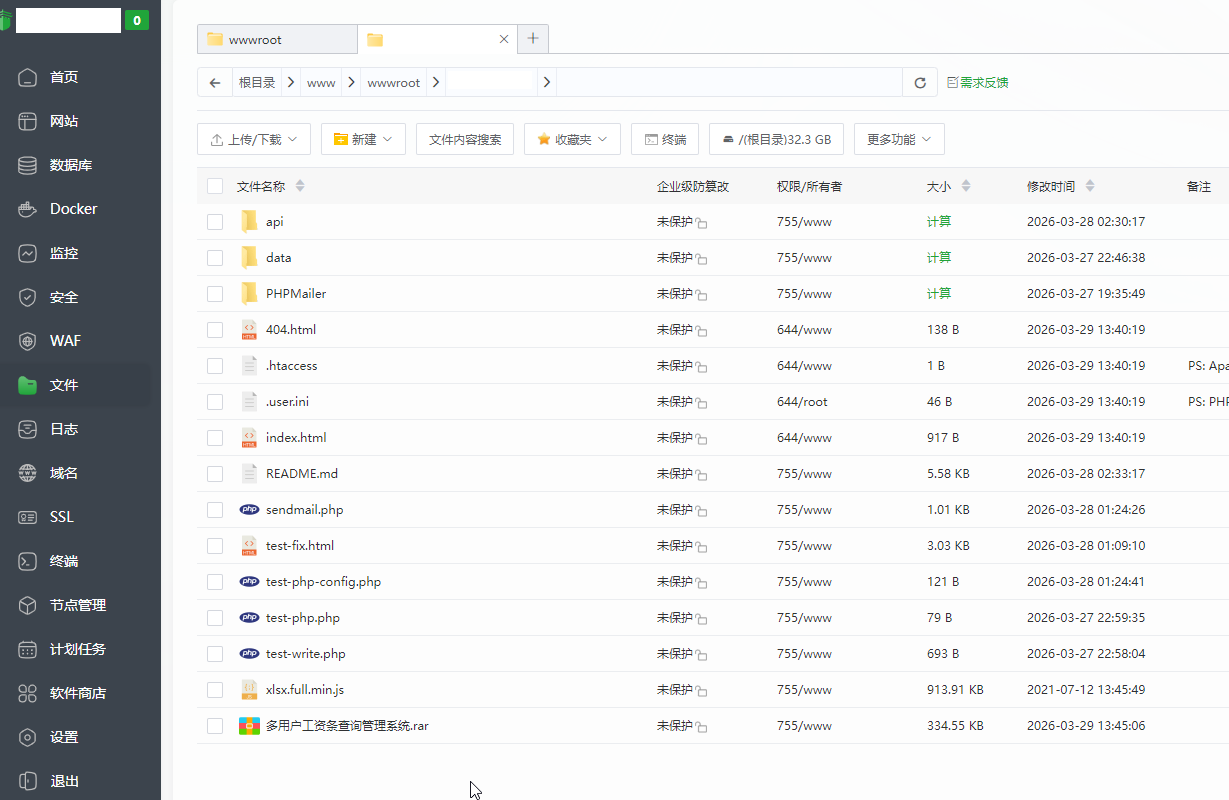Open the 计划任务 (Cron) panel
The height and width of the screenshot is (800, 1229).
(x=74, y=648)
